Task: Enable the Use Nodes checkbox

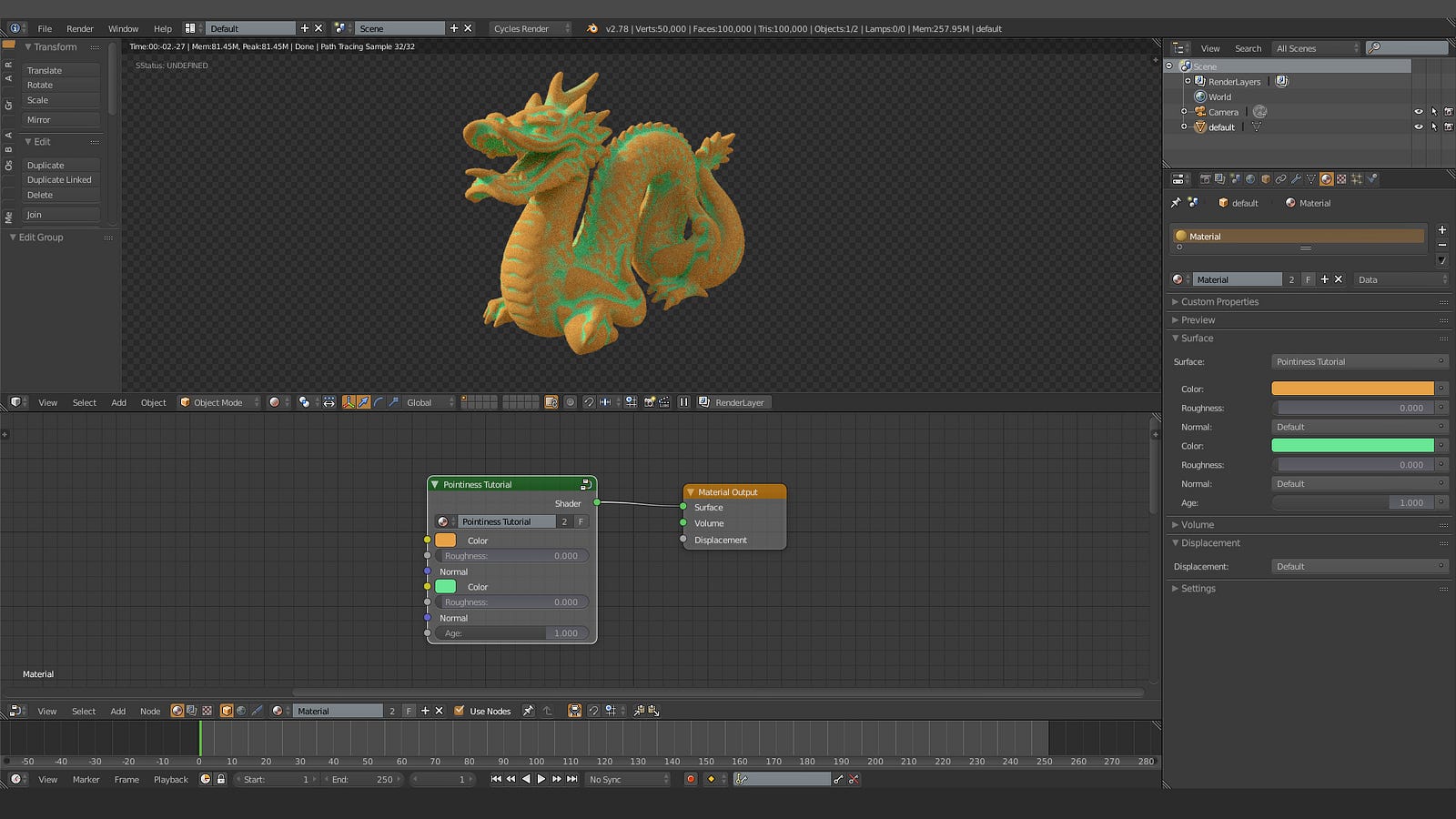Action: point(460,711)
